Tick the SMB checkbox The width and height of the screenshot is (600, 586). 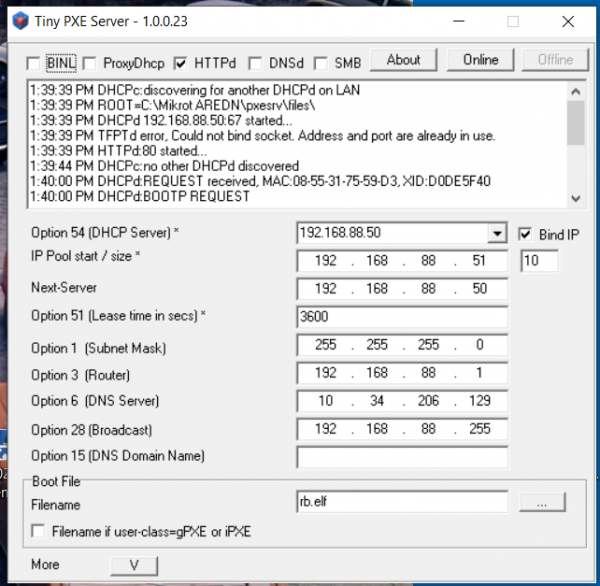pyautogui.click(x=321, y=63)
